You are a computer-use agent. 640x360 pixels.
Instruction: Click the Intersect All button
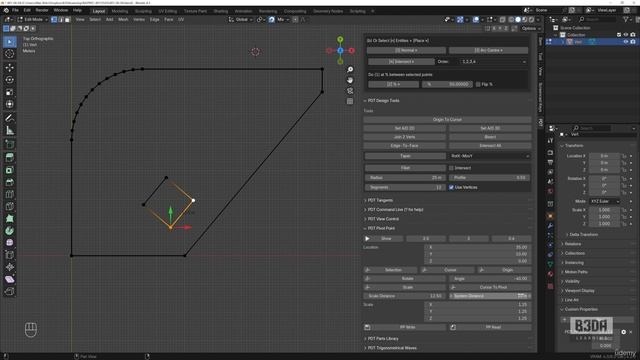(x=490, y=146)
